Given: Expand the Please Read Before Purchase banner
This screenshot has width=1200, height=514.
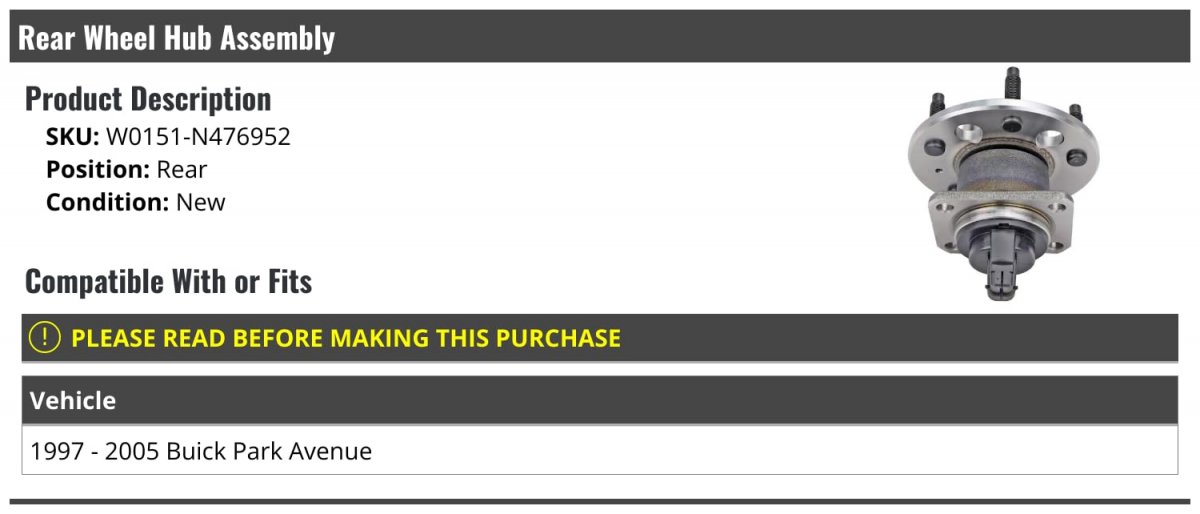Looking at the screenshot, I should [x=600, y=338].
